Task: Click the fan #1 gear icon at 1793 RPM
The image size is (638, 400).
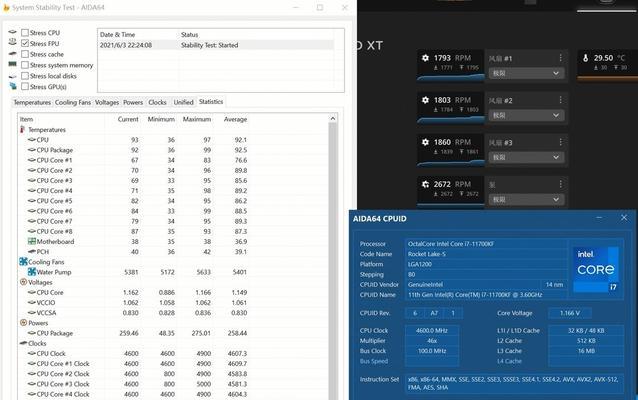Action: click(x=425, y=58)
